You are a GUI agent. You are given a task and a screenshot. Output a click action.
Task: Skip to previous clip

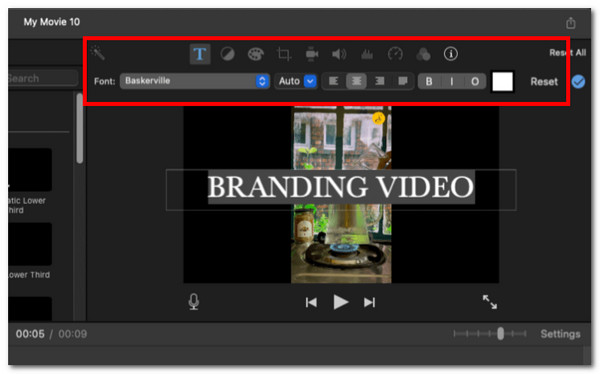pyautogui.click(x=311, y=302)
